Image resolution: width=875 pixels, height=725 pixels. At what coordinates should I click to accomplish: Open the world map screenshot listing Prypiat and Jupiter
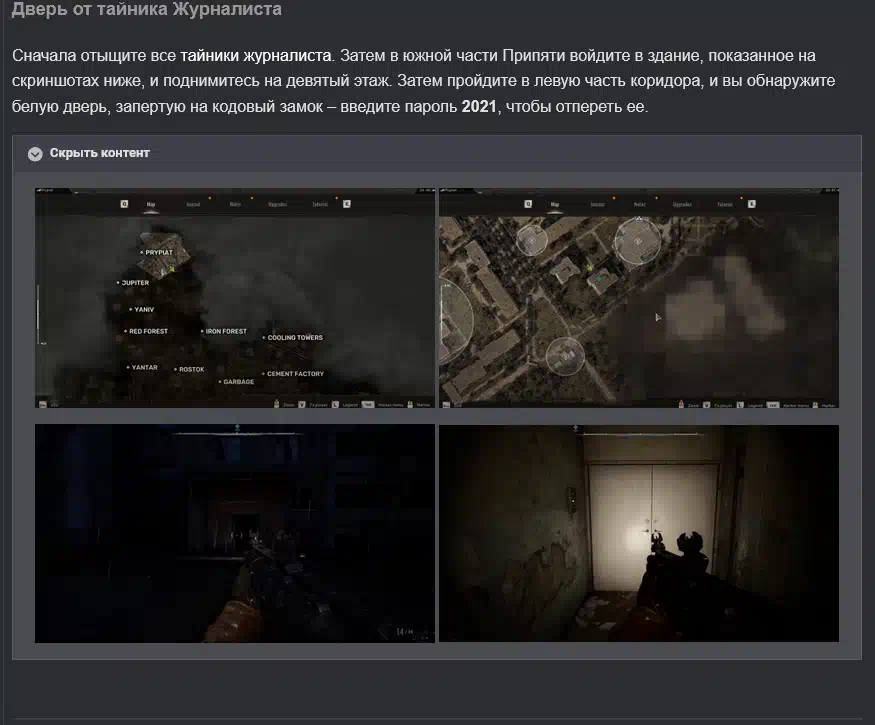coord(234,298)
